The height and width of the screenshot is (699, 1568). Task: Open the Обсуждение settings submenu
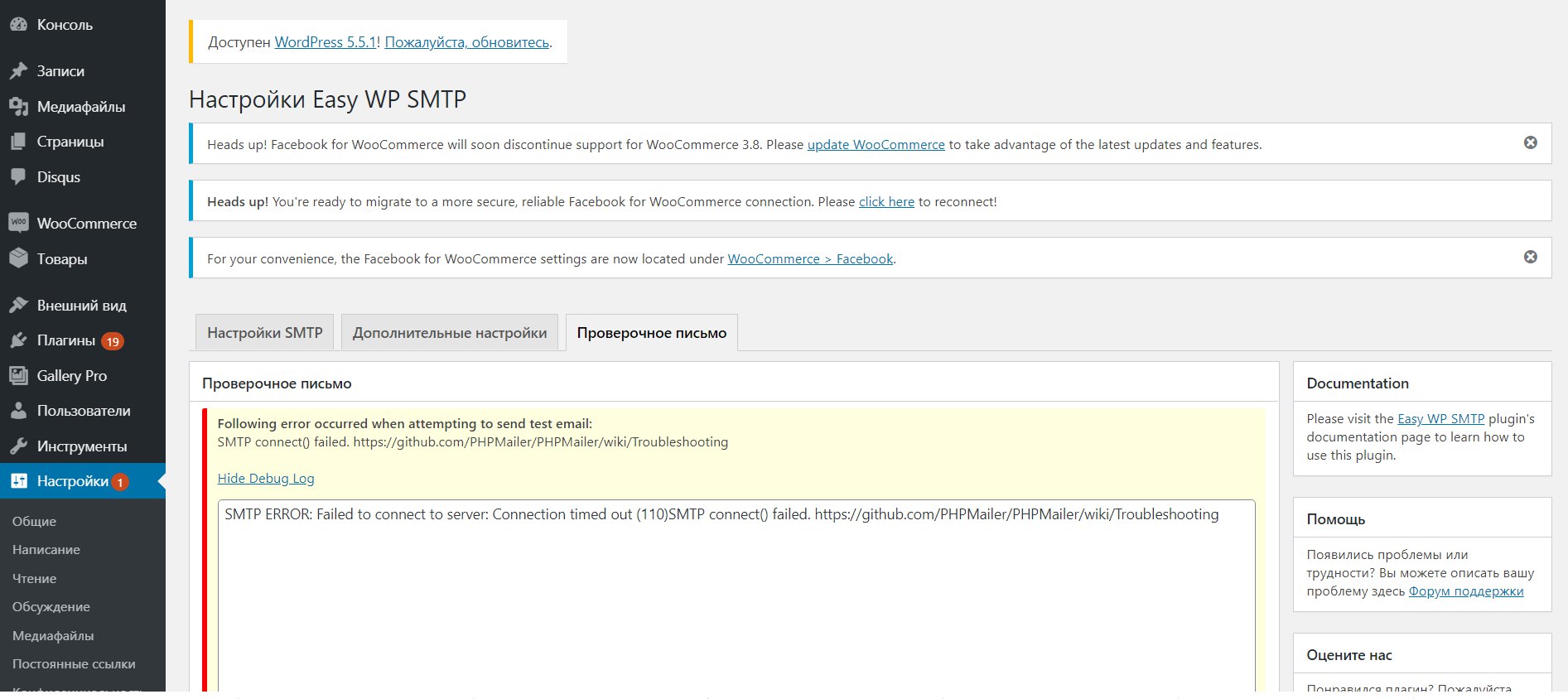pyautogui.click(x=51, y=606)
